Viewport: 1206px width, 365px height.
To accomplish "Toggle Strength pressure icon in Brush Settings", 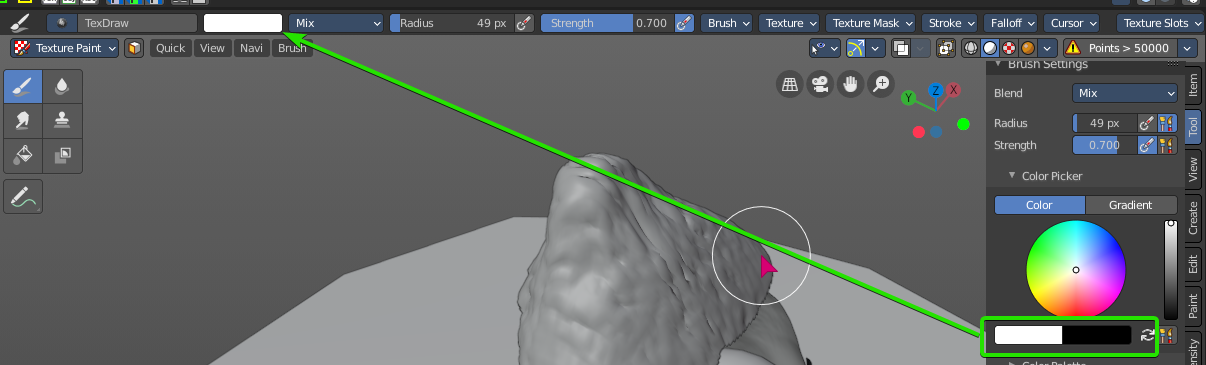I will pos(1147,145).
